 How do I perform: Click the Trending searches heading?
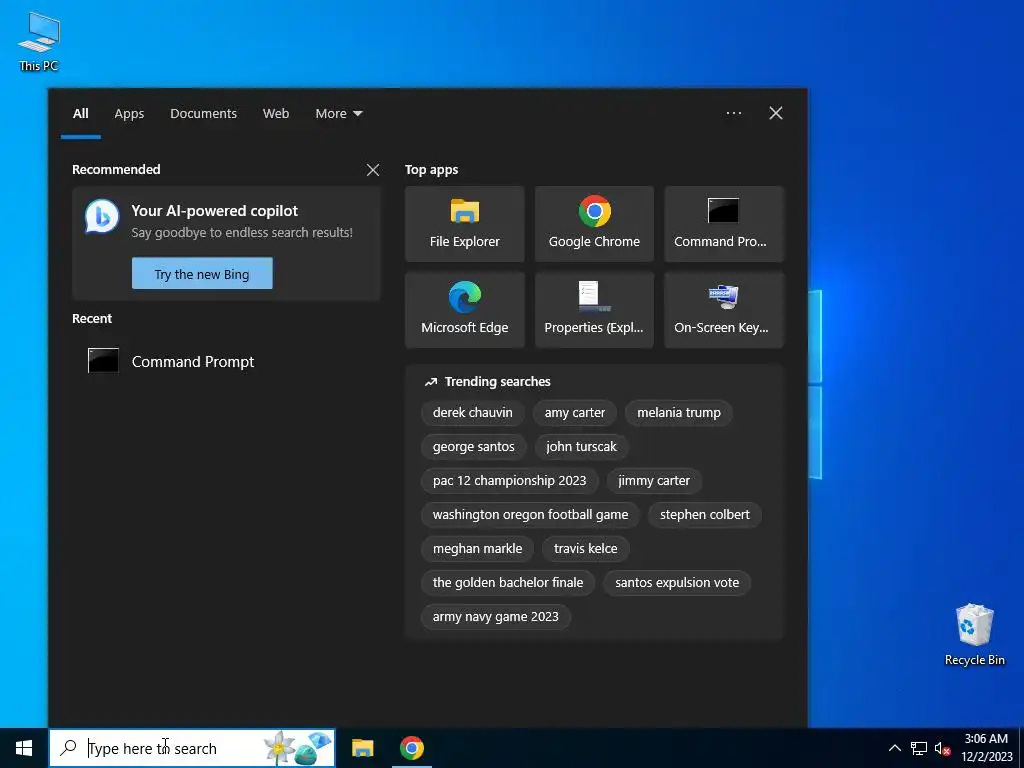pyautogui.click(x=498, y=382)
